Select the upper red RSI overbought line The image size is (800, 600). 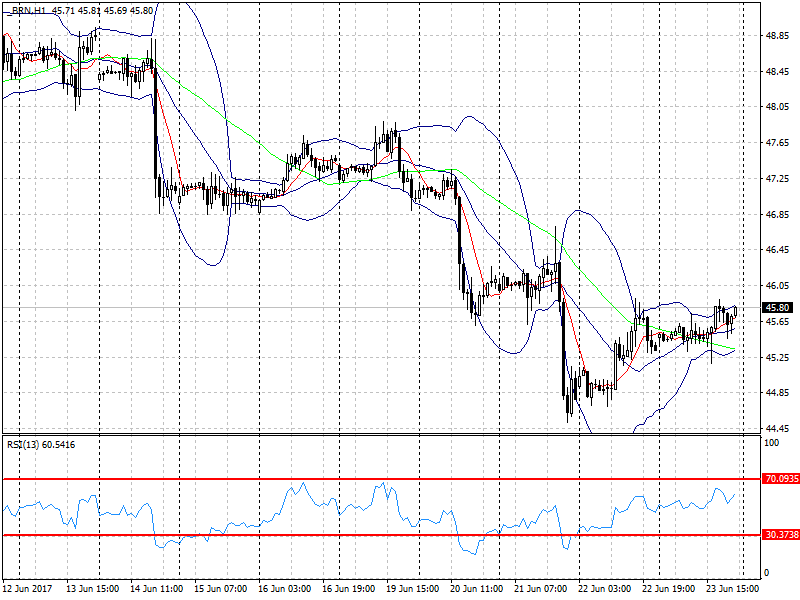[x=380, y=479]
